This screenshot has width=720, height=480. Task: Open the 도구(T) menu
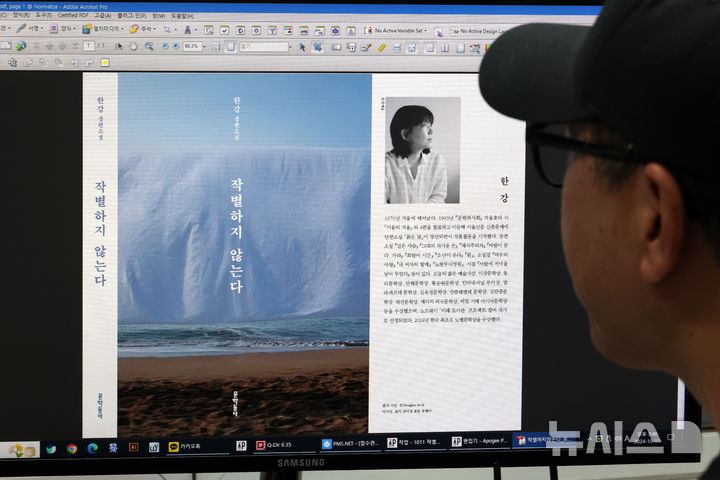[44, 15]
